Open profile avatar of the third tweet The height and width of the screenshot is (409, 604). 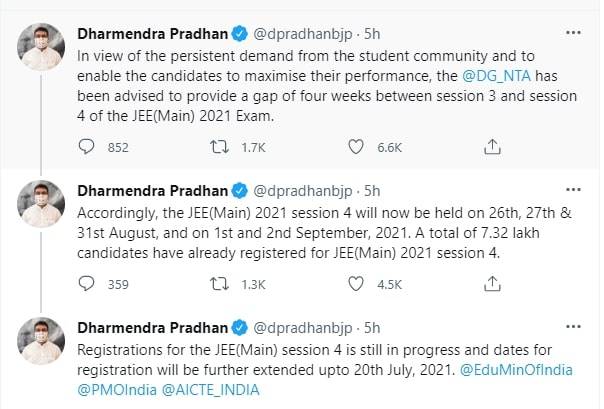(x=42, y=342)
